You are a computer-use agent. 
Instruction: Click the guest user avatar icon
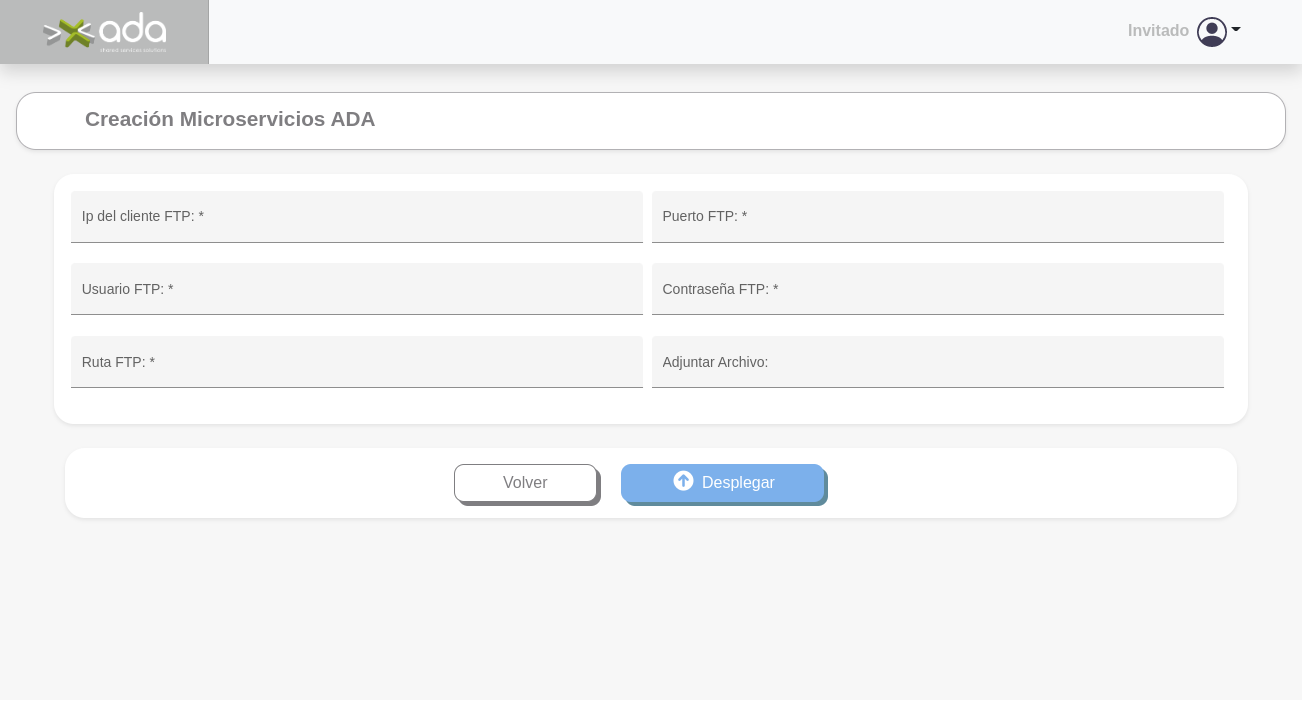pos(1211,32)
